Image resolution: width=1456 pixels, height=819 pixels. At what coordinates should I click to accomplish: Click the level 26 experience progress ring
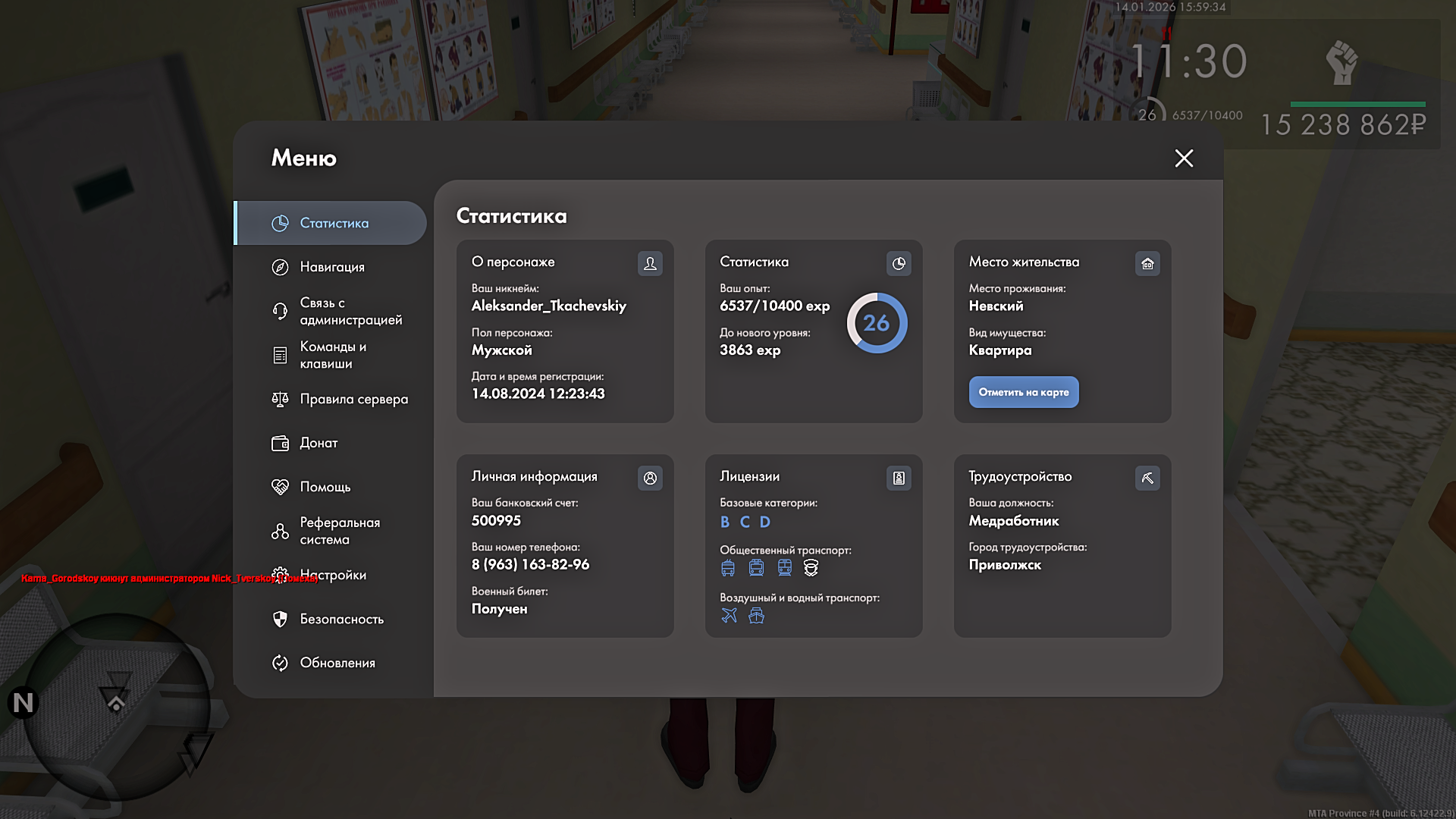877,323
